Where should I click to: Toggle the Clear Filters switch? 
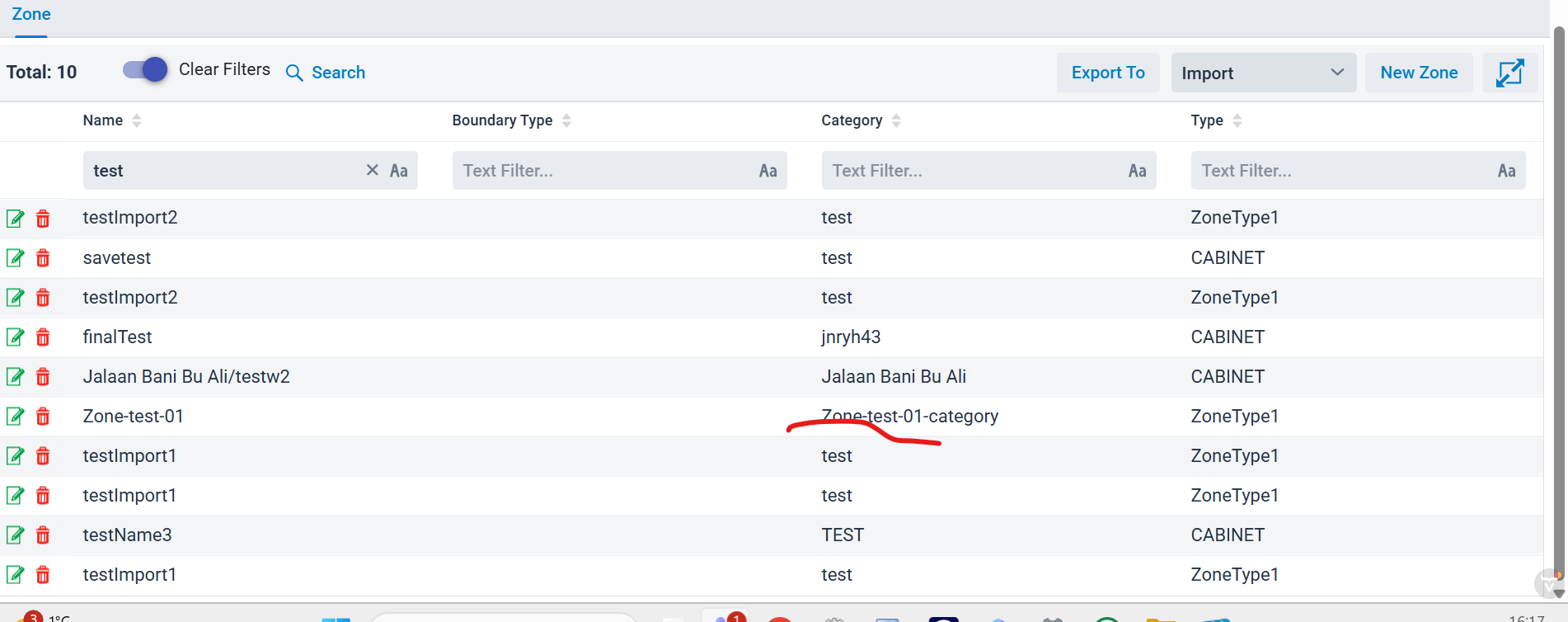click(145, 70)
